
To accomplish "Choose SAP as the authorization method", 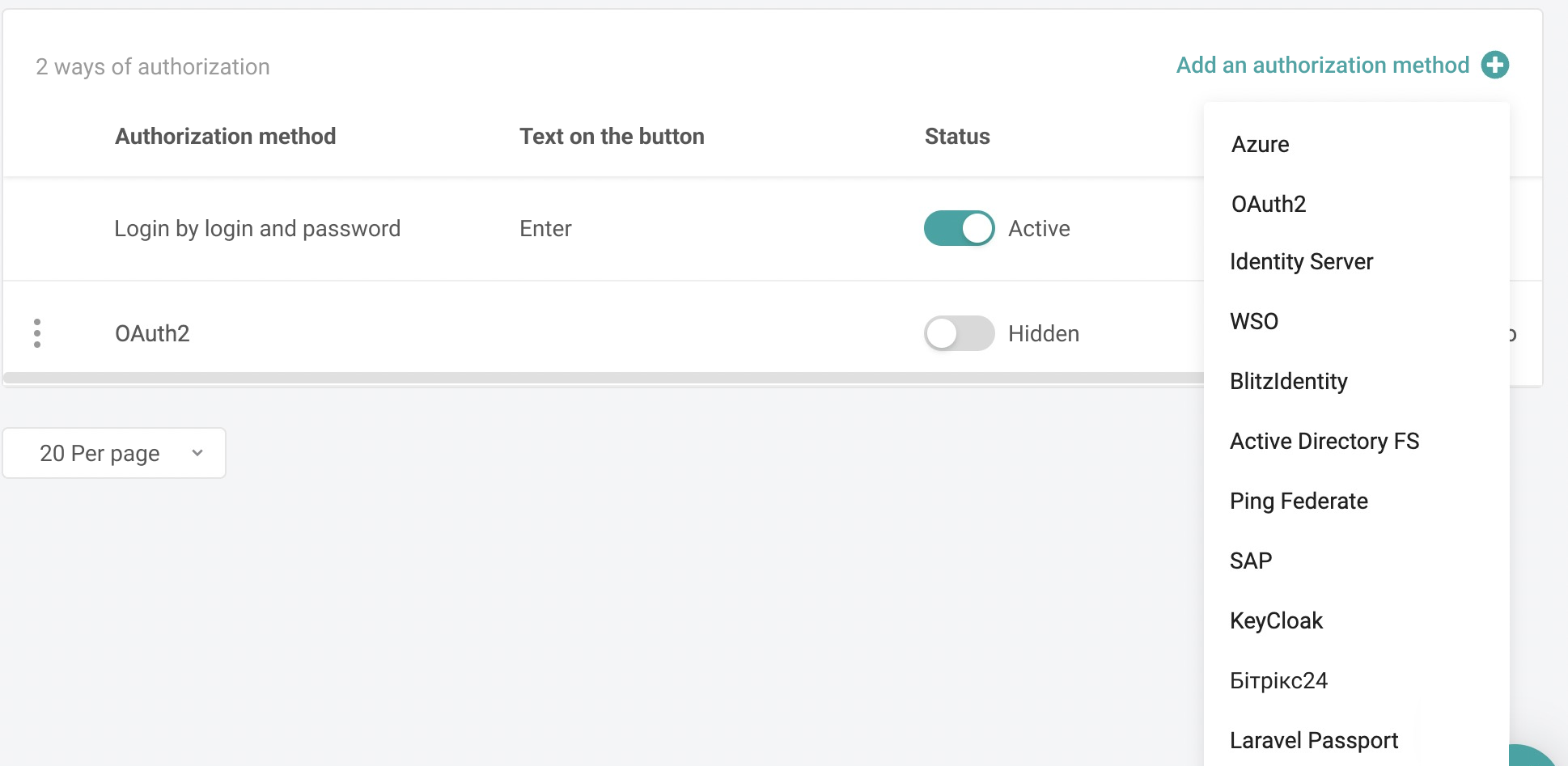I will tap(1251, 560).
